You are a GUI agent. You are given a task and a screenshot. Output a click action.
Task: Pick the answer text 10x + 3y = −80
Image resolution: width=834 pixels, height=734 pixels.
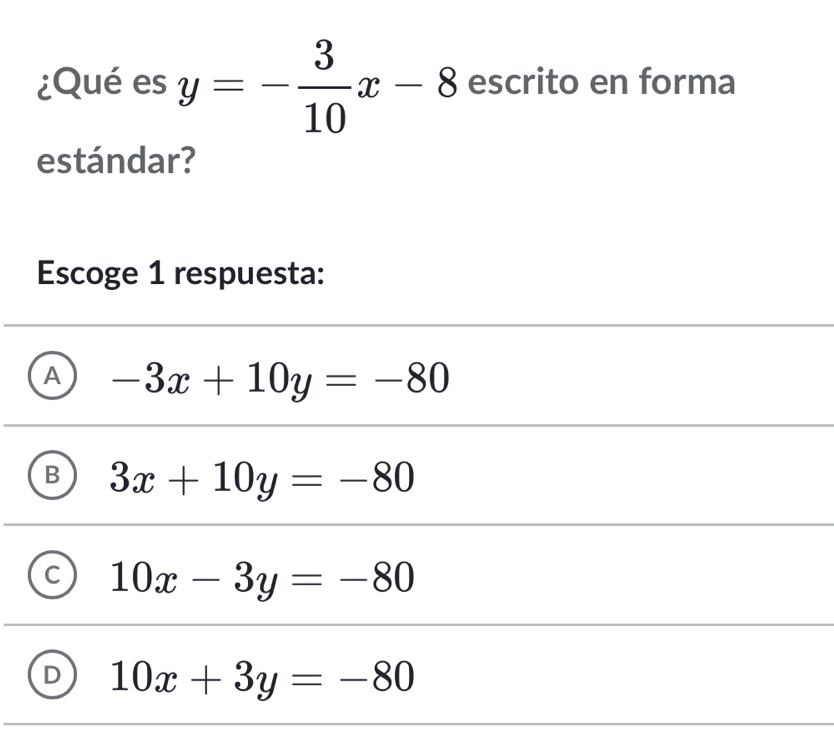262,677
